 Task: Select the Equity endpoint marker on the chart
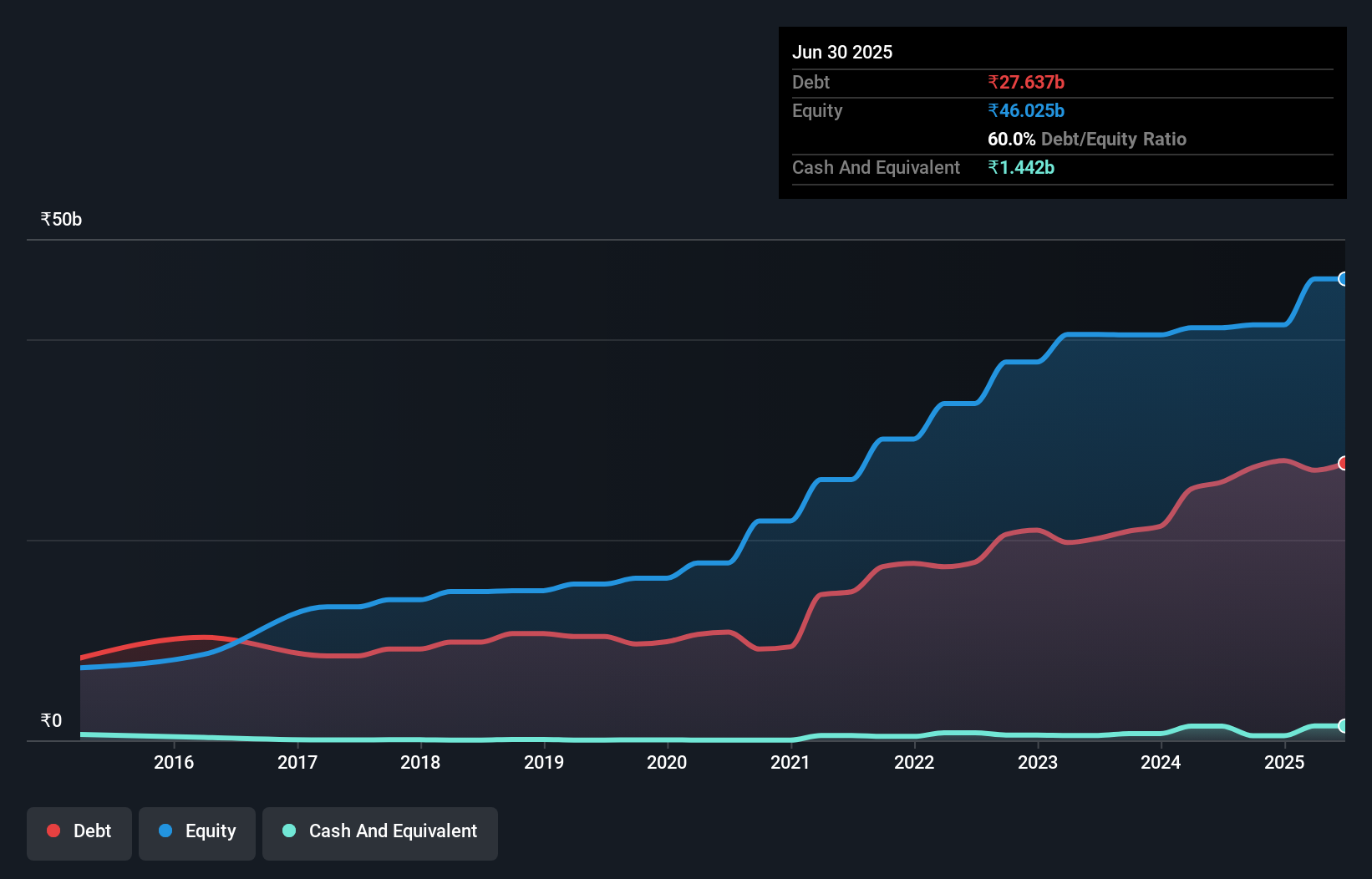point(1343,279)
